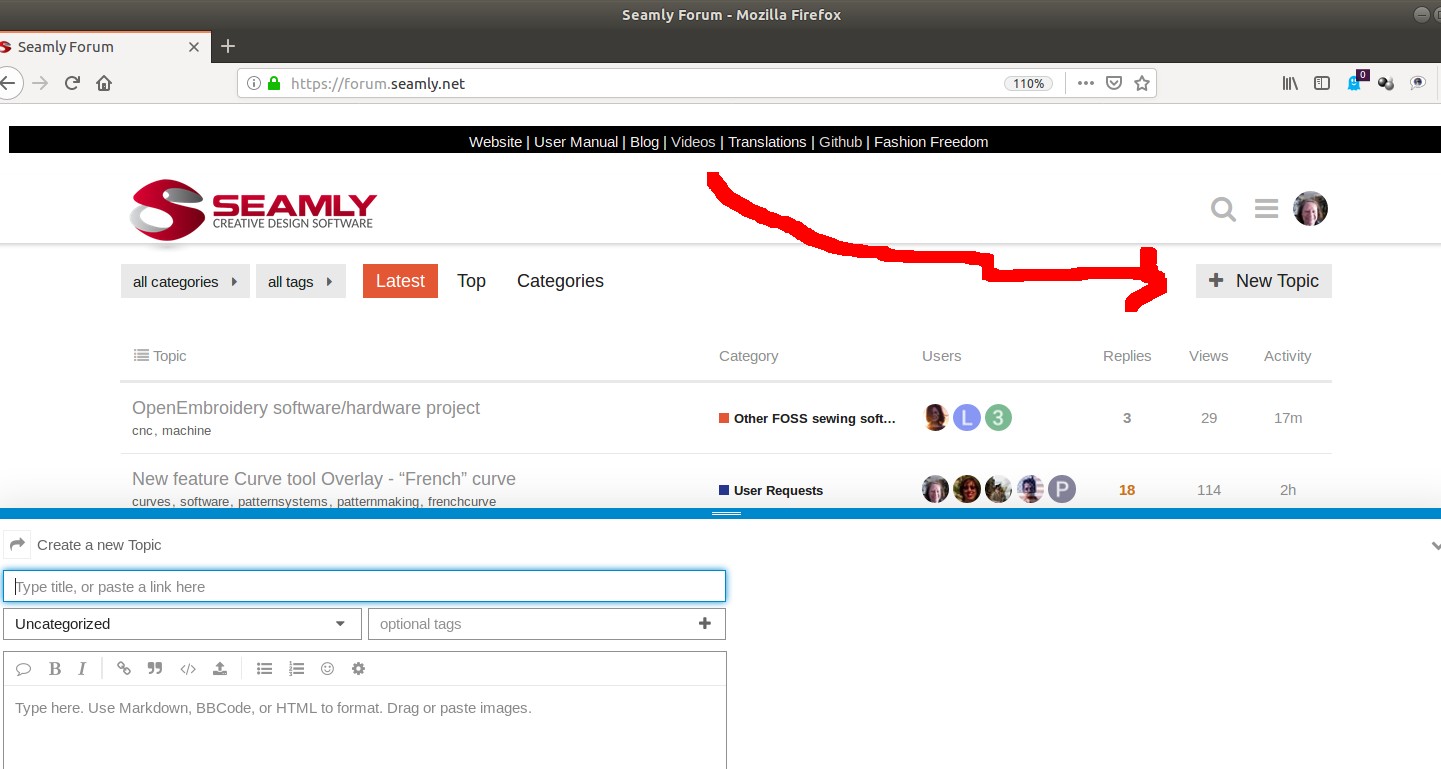Click the topic title input field
Viewport: 1441px width, 769px height.
(x=365, y=587)
